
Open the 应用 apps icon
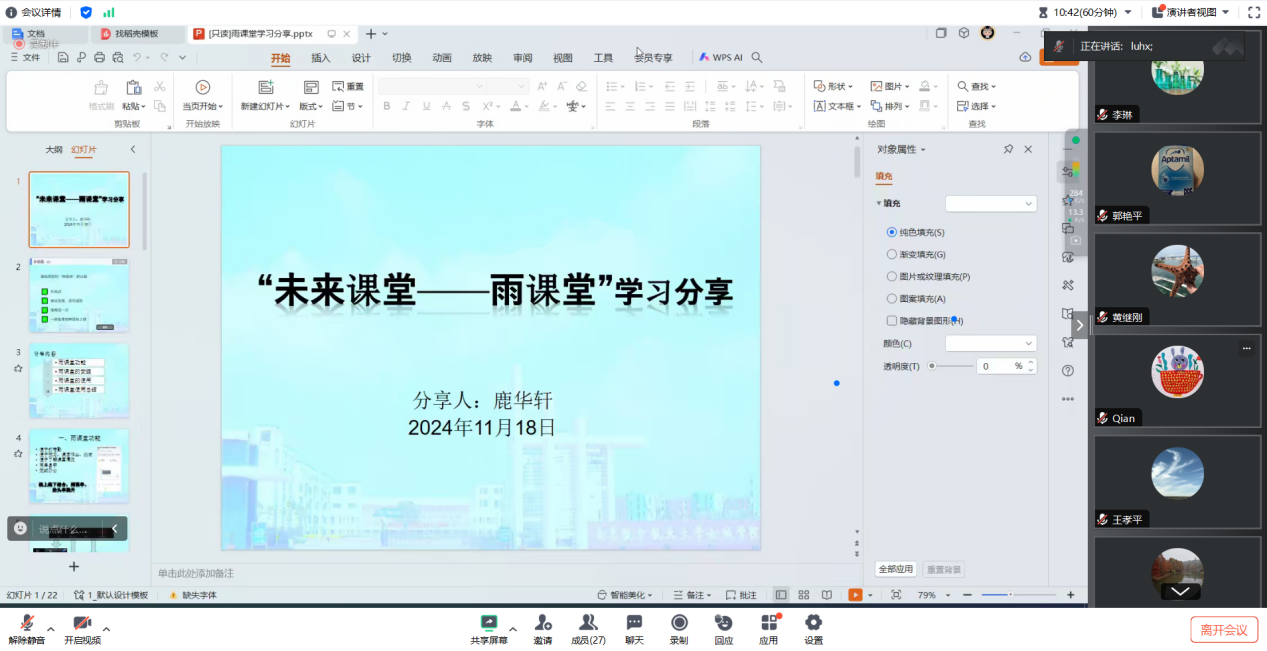769,623
